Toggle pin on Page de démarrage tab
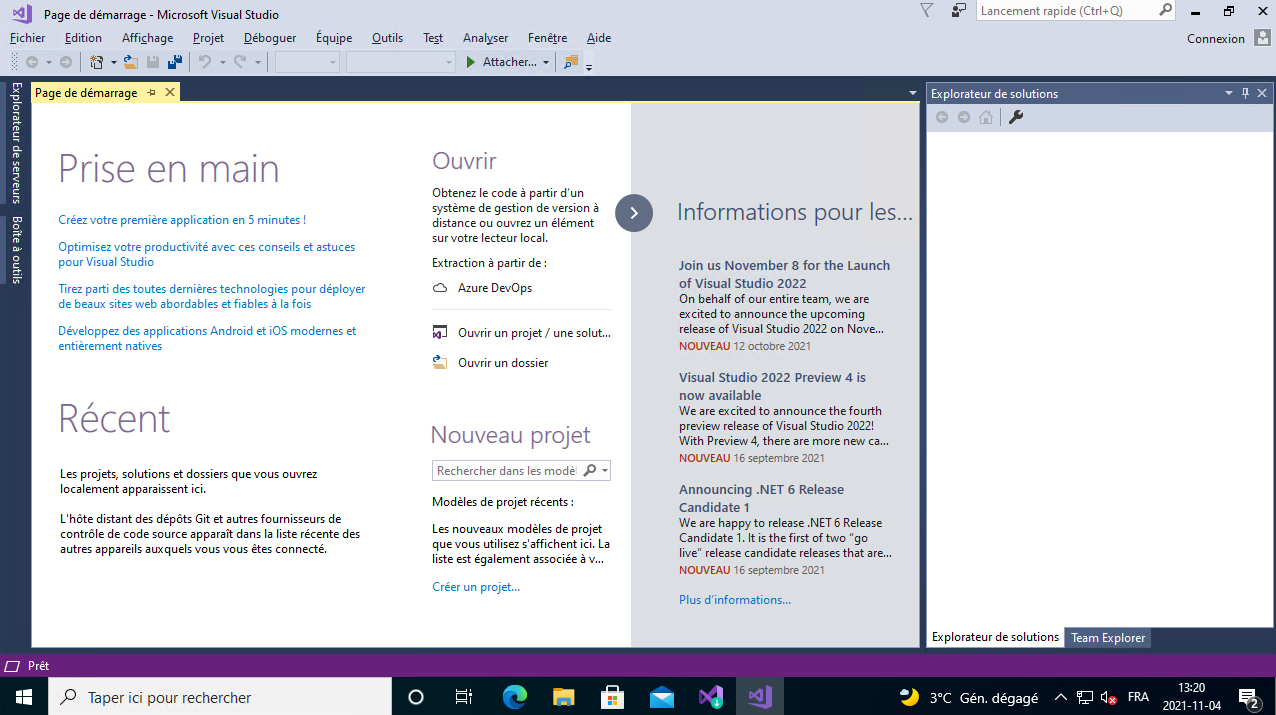1276x715 pixels. (152, 93)
